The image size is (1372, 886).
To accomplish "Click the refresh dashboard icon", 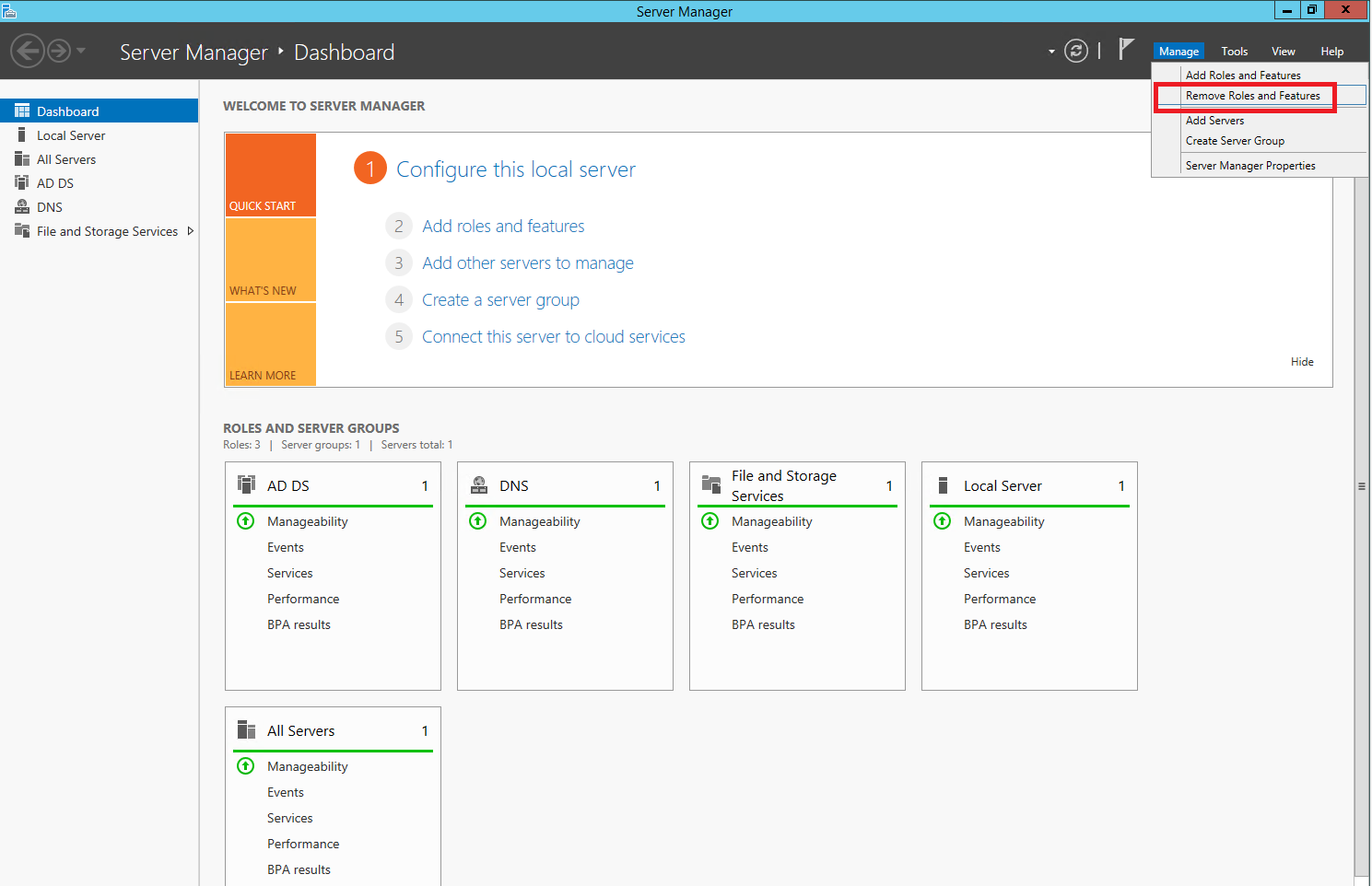I will (1076, 51).
